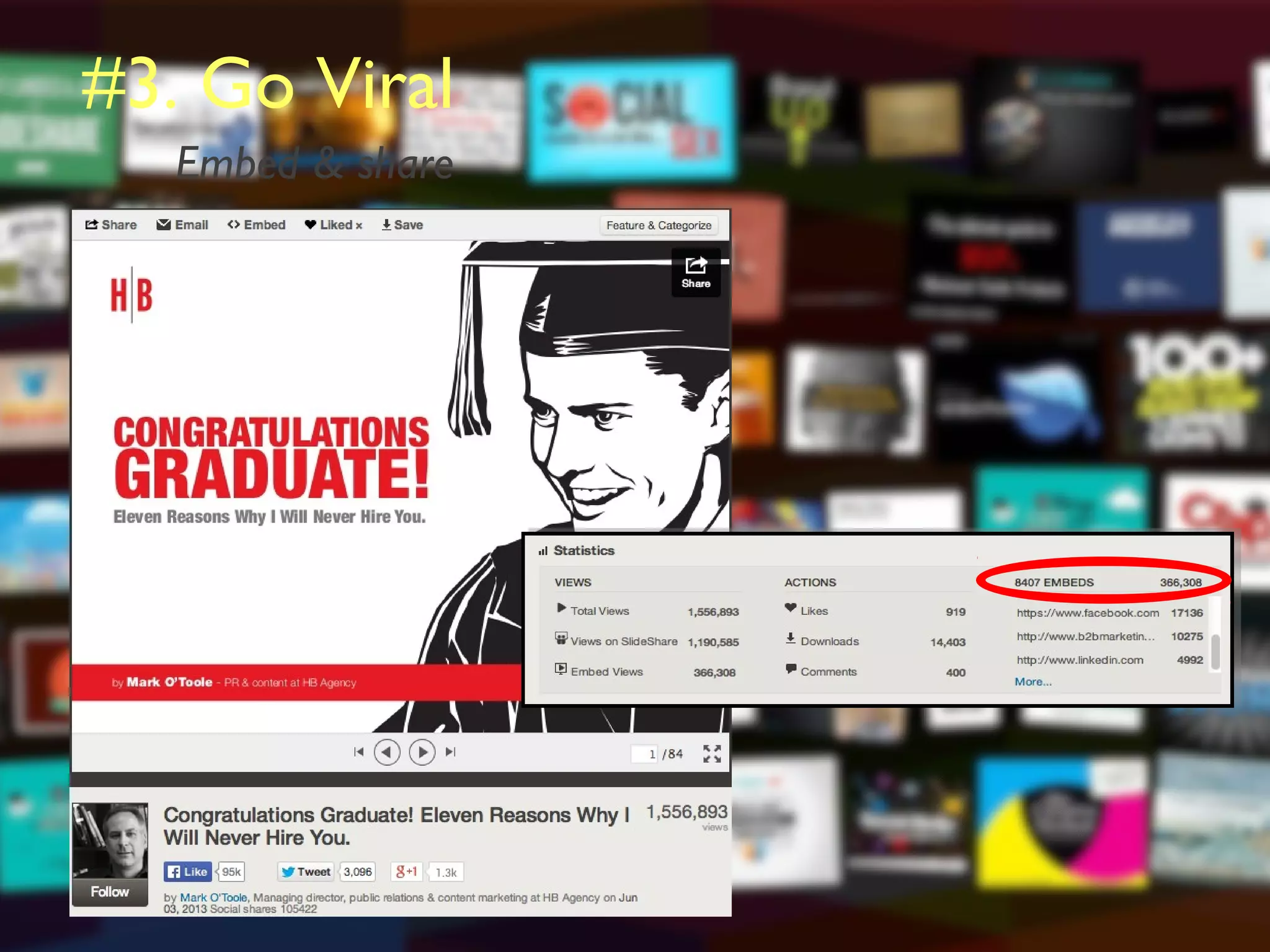This screenshot has width=1270, height=952.
Task: Click the Email option in the toolbar
Action: (x=182, y=225)
